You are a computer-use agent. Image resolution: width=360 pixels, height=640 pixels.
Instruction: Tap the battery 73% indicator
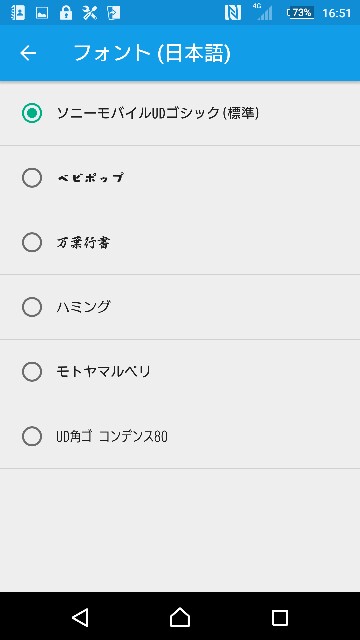300,13
